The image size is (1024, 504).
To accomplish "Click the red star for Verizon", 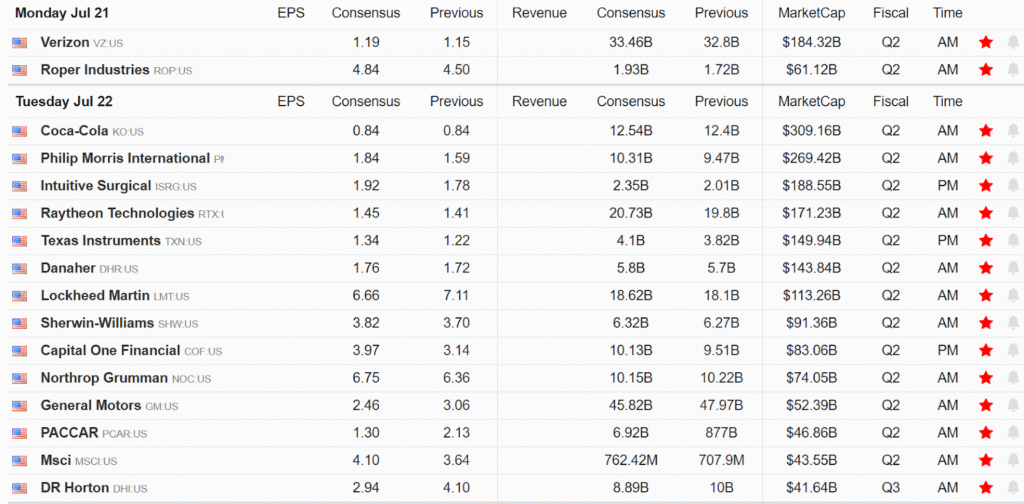I will tap(985, 42).
